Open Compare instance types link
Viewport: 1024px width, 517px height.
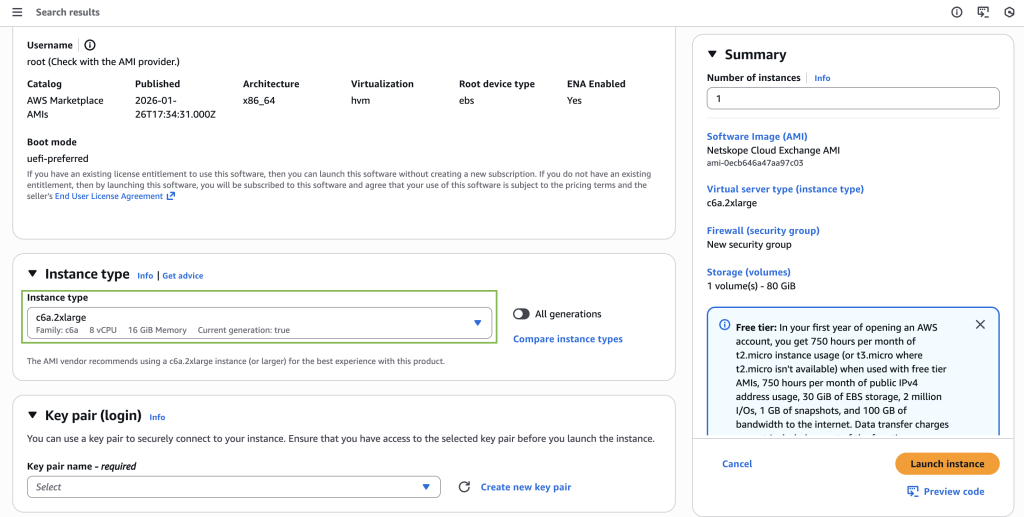click(x=568, y=339)
